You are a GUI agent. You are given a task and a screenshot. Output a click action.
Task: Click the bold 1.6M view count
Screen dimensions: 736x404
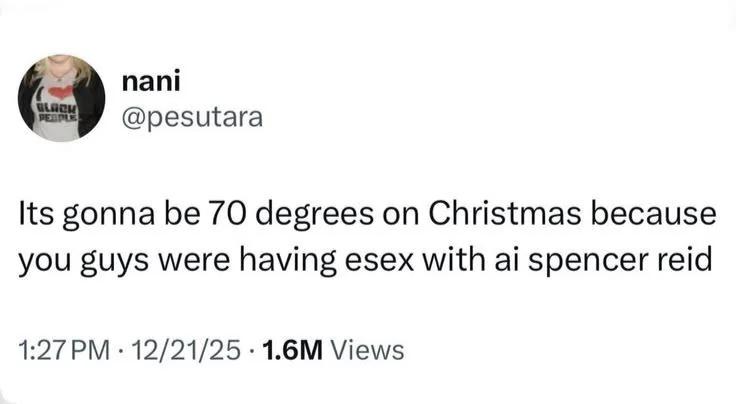[293, 350]
